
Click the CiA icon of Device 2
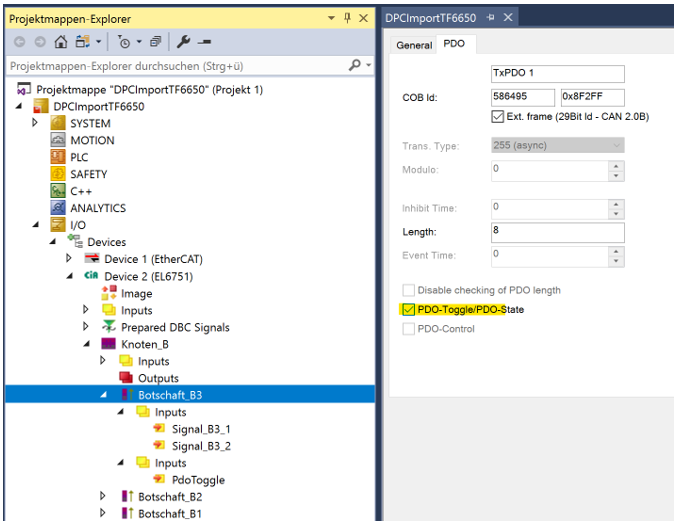(x=92, y=275)
